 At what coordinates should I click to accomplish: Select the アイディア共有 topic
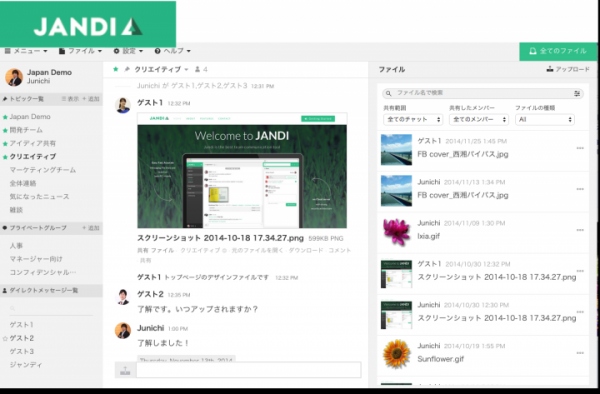33,143
